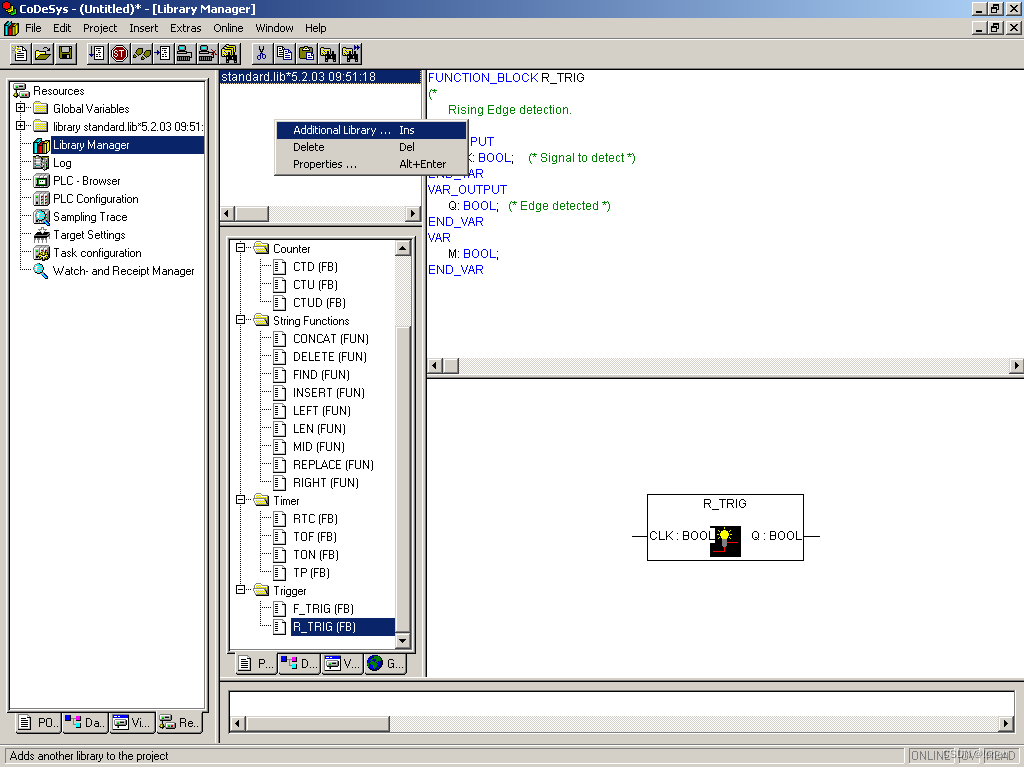Select CTUD (FB) function block
The image size is (1024, 768).
point(319,302)
